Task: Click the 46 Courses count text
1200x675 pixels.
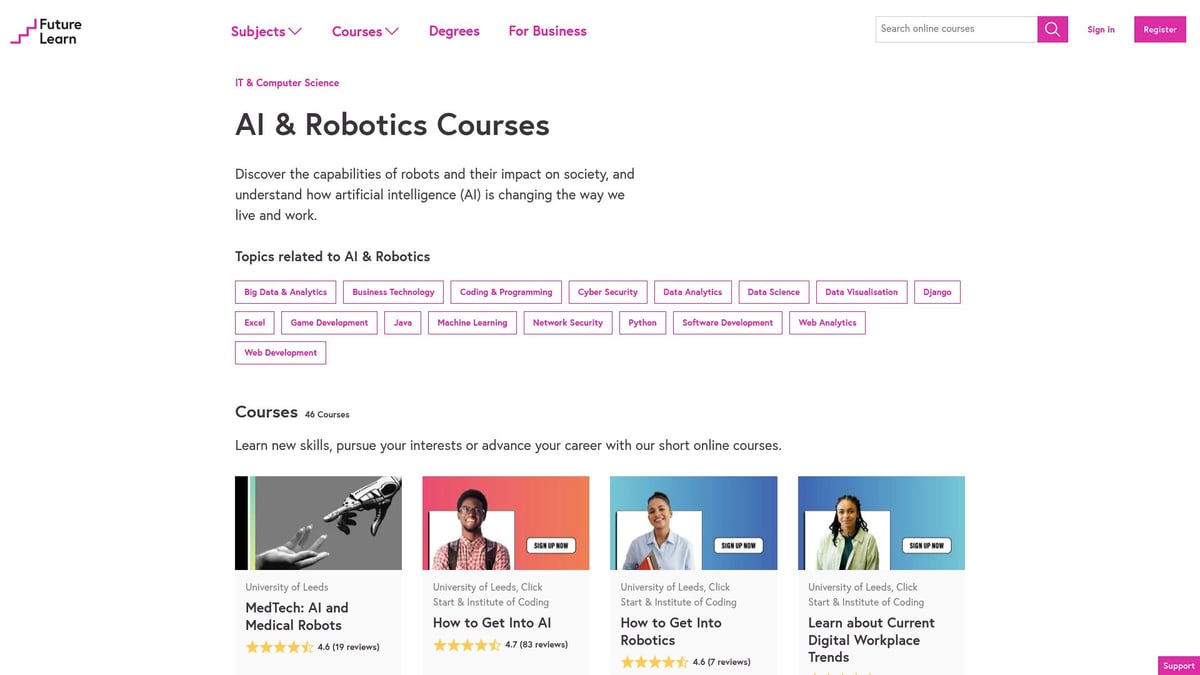Action: point(327,414)
